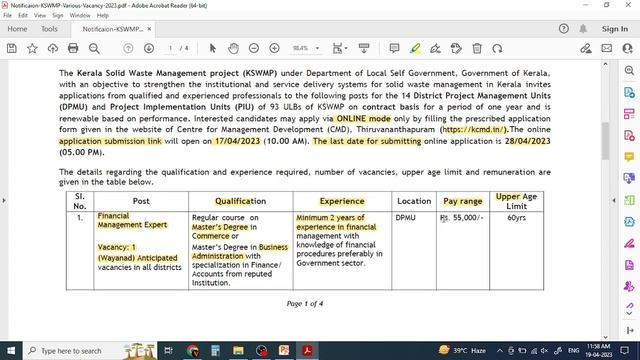Open the Help question mark icon

click(564, 29)
